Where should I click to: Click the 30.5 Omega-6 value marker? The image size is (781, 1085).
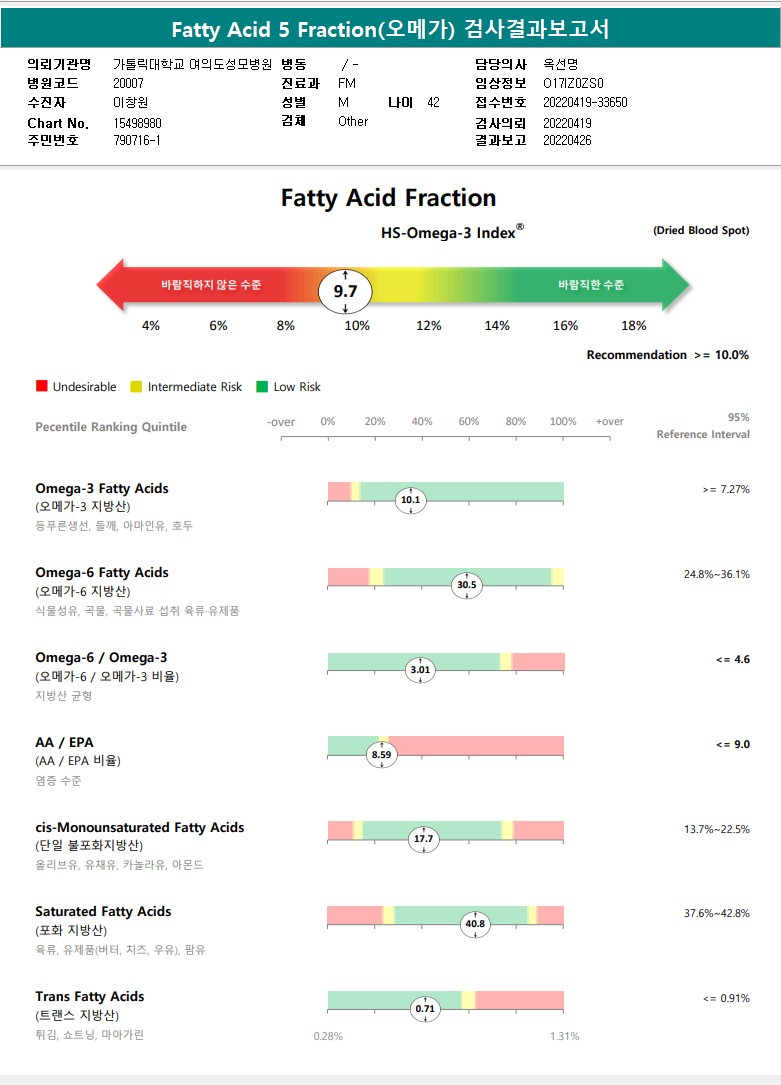[466, 585]
